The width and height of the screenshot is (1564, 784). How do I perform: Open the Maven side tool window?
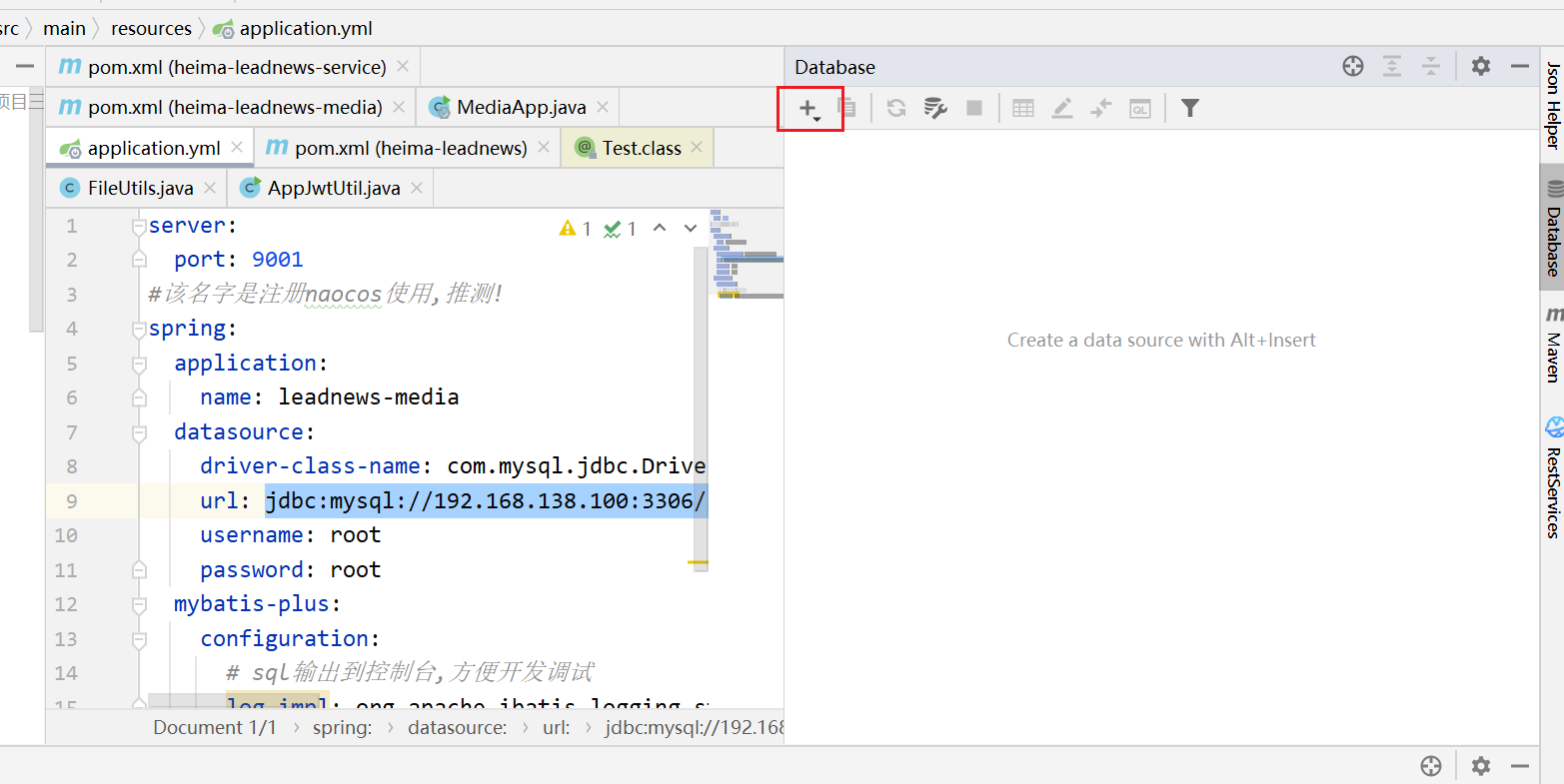tap(1552, 346)
